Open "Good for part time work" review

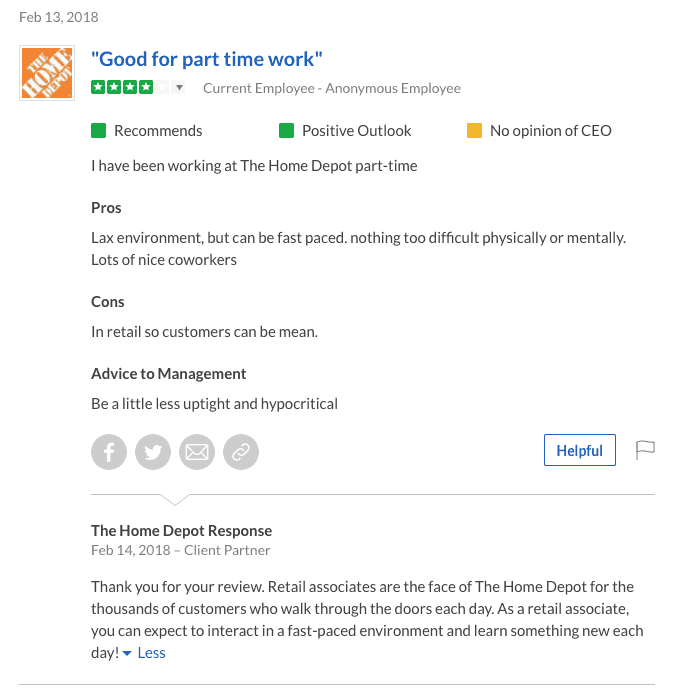coord(207,59)
